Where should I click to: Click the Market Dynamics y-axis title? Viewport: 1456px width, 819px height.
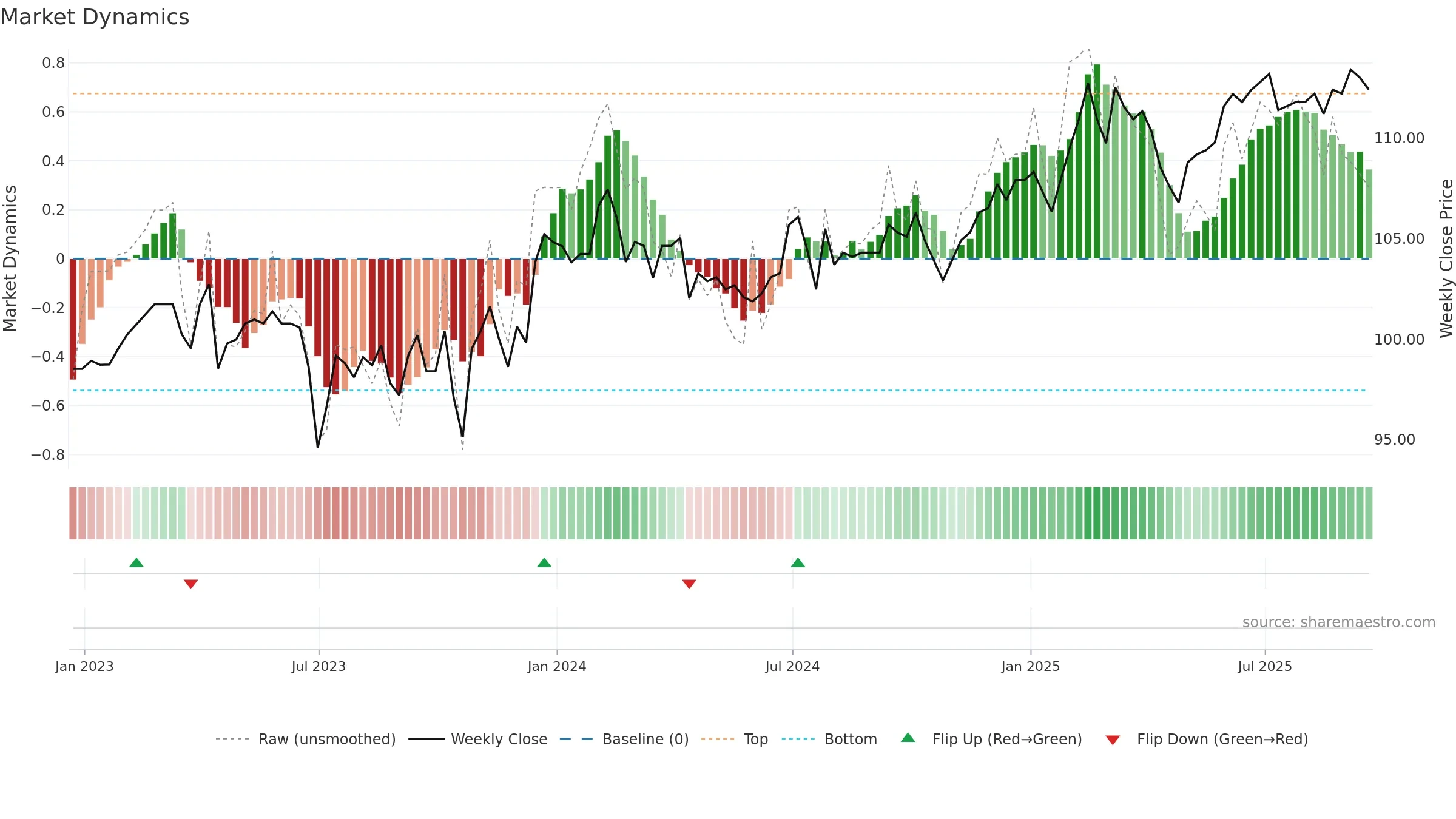10,258
